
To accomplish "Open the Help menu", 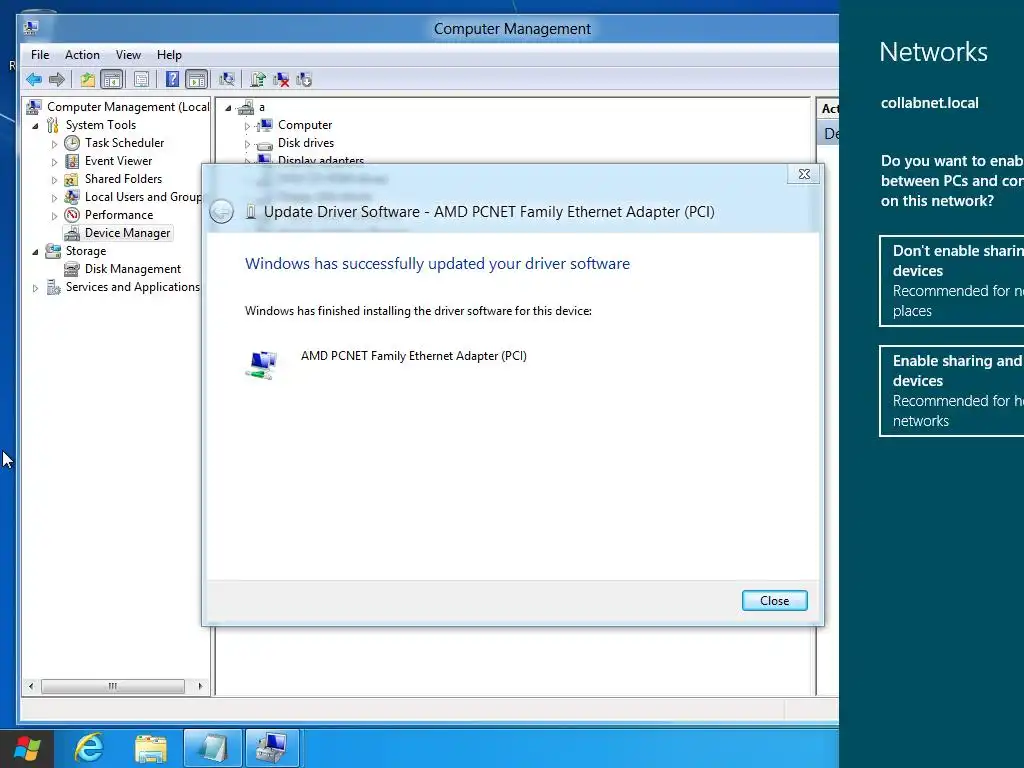I will [x=169, y=55].
